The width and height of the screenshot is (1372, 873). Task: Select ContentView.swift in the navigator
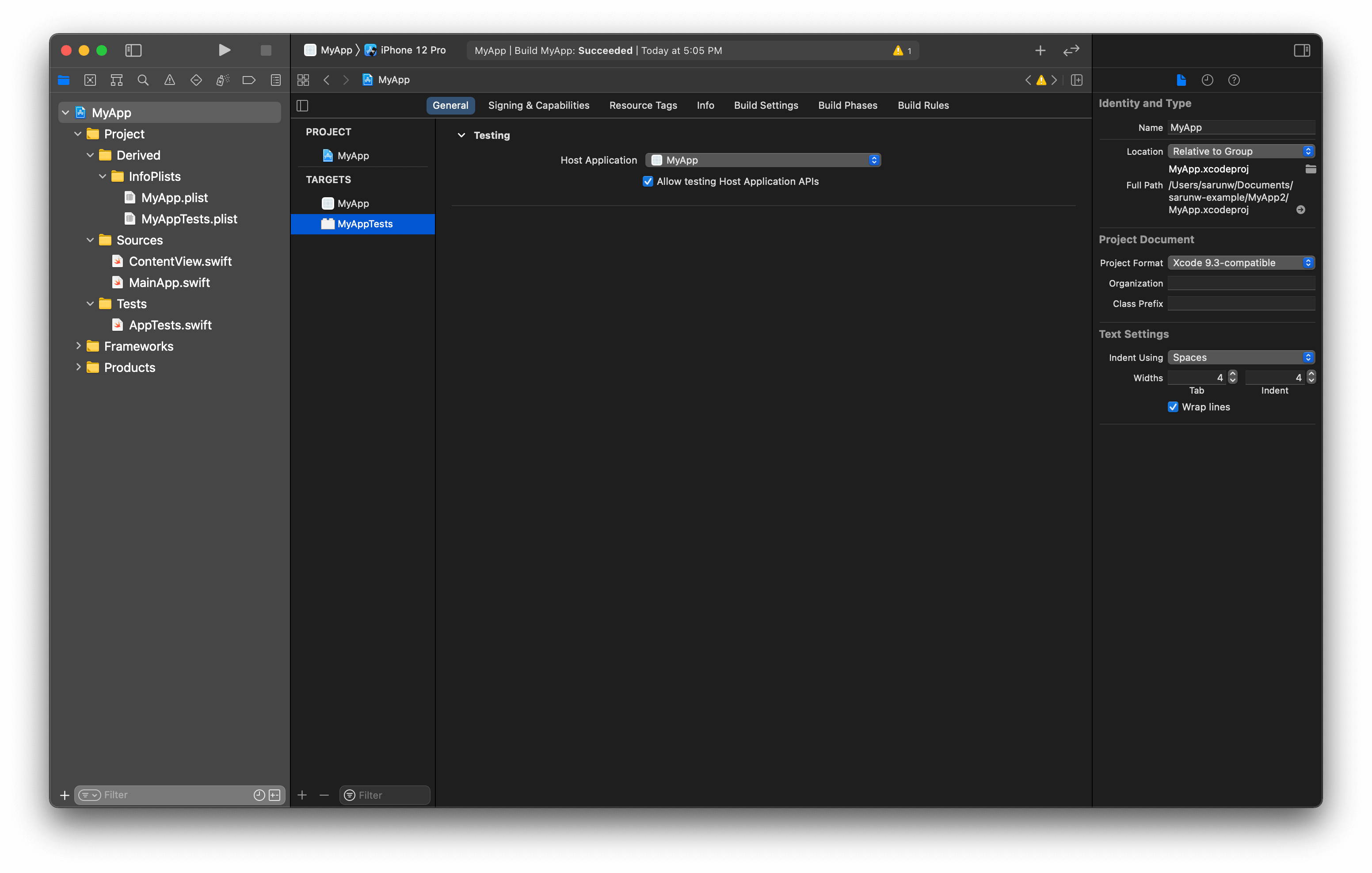(180, 261)
